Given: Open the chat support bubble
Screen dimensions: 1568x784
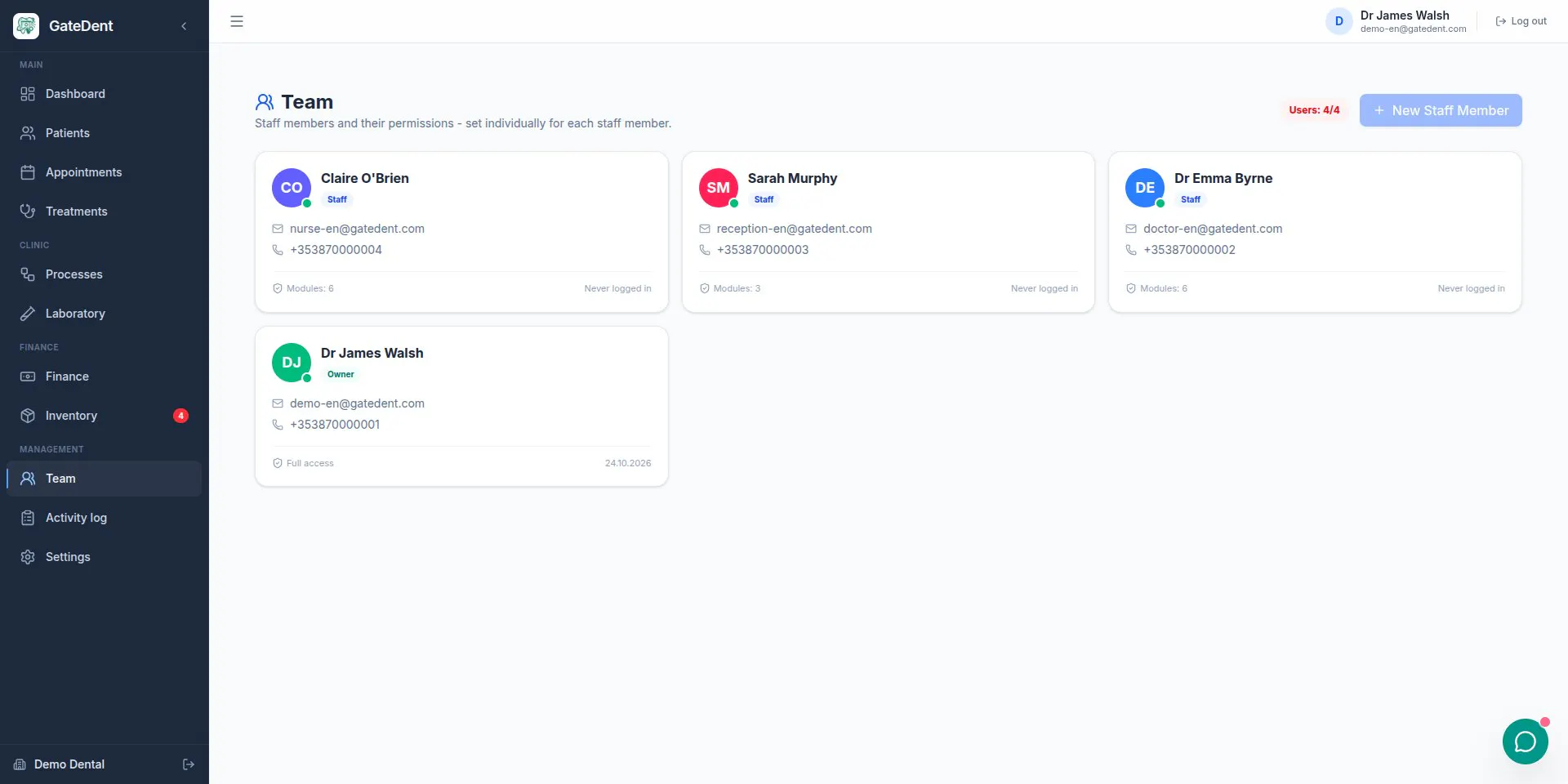Looking at the screenshot, I should coord(1526,742).
